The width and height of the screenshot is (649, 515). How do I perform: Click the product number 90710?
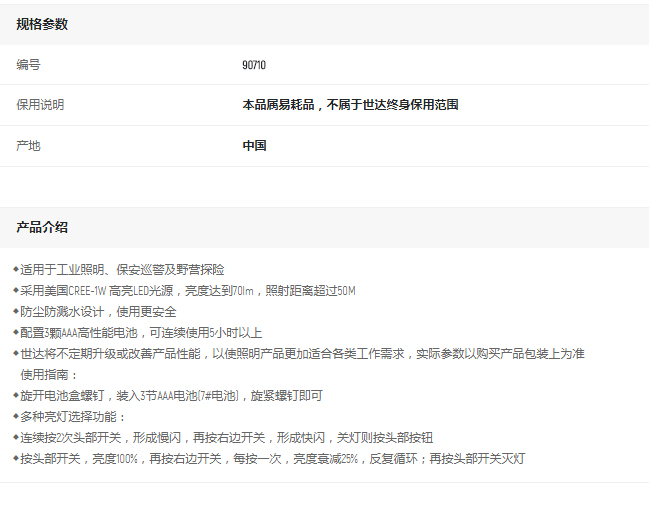254,65
